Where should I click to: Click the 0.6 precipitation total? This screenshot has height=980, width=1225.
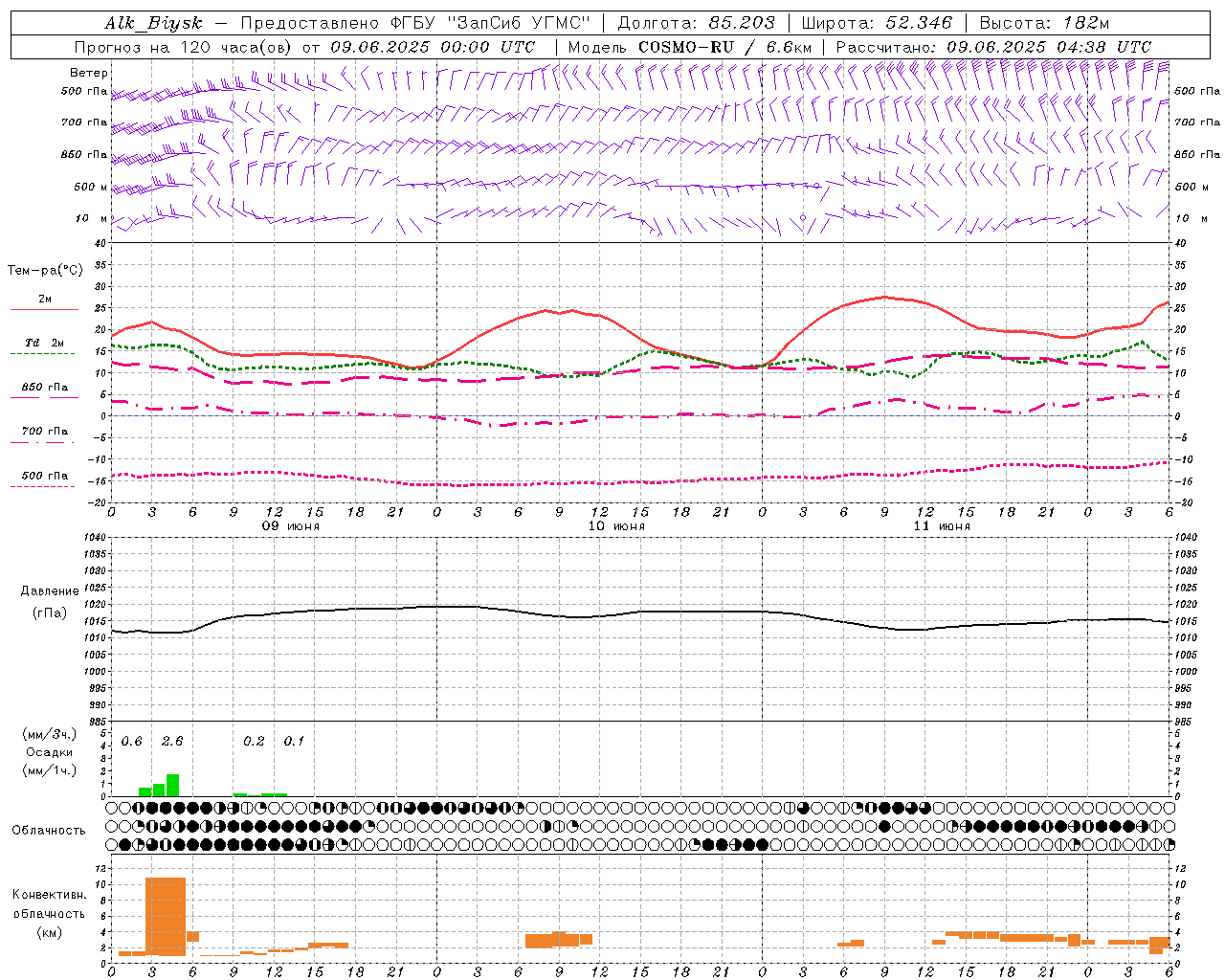pyautogui.click(x=132, y=742)
